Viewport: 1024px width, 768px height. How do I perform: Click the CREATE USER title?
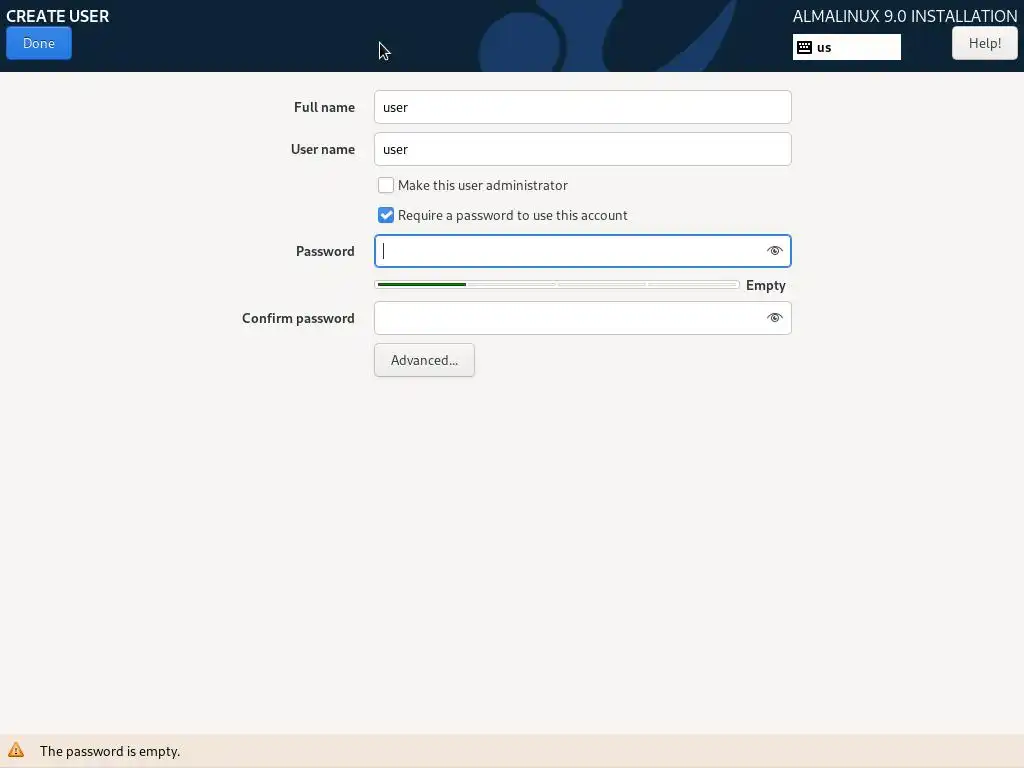click(x=57, y=16)
